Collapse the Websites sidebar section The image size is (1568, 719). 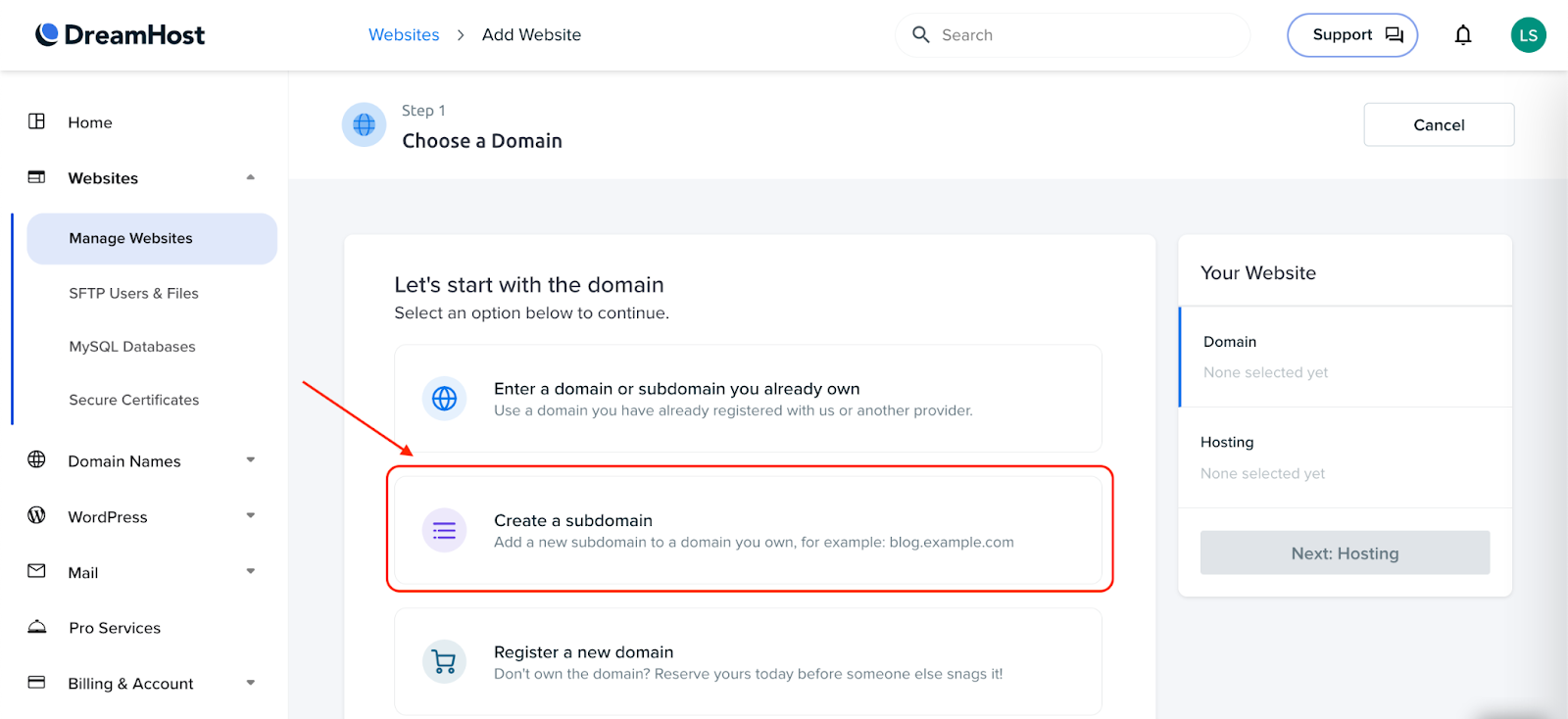pyautogui.click(x=251, y=177)
